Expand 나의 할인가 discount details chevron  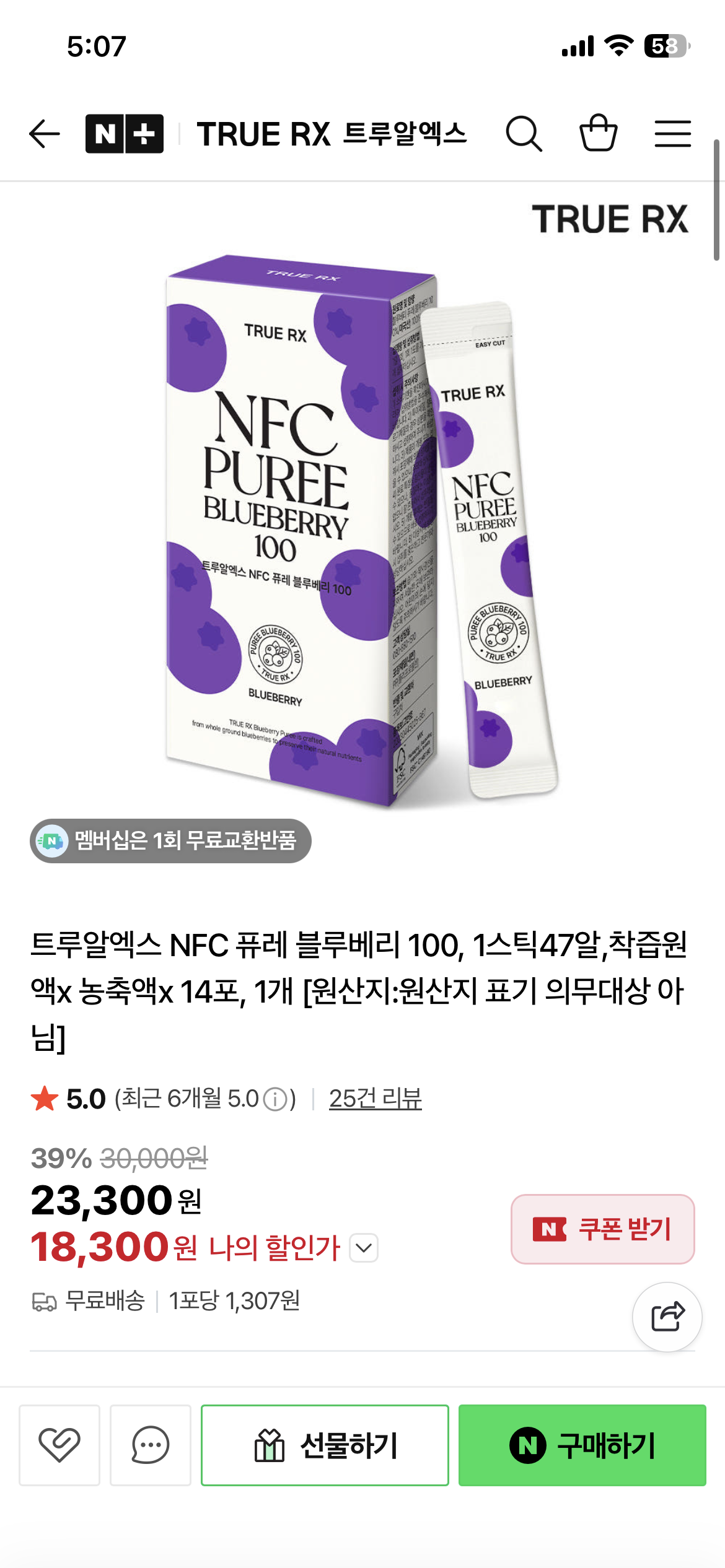pyautogui.click(x=364, y=1248)
